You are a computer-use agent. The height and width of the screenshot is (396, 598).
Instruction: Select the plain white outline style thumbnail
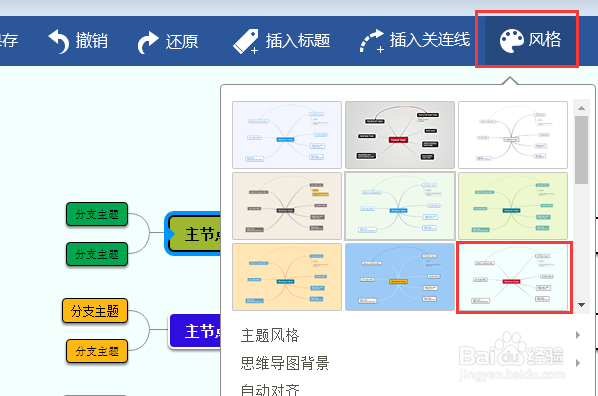tap(513, 135)
